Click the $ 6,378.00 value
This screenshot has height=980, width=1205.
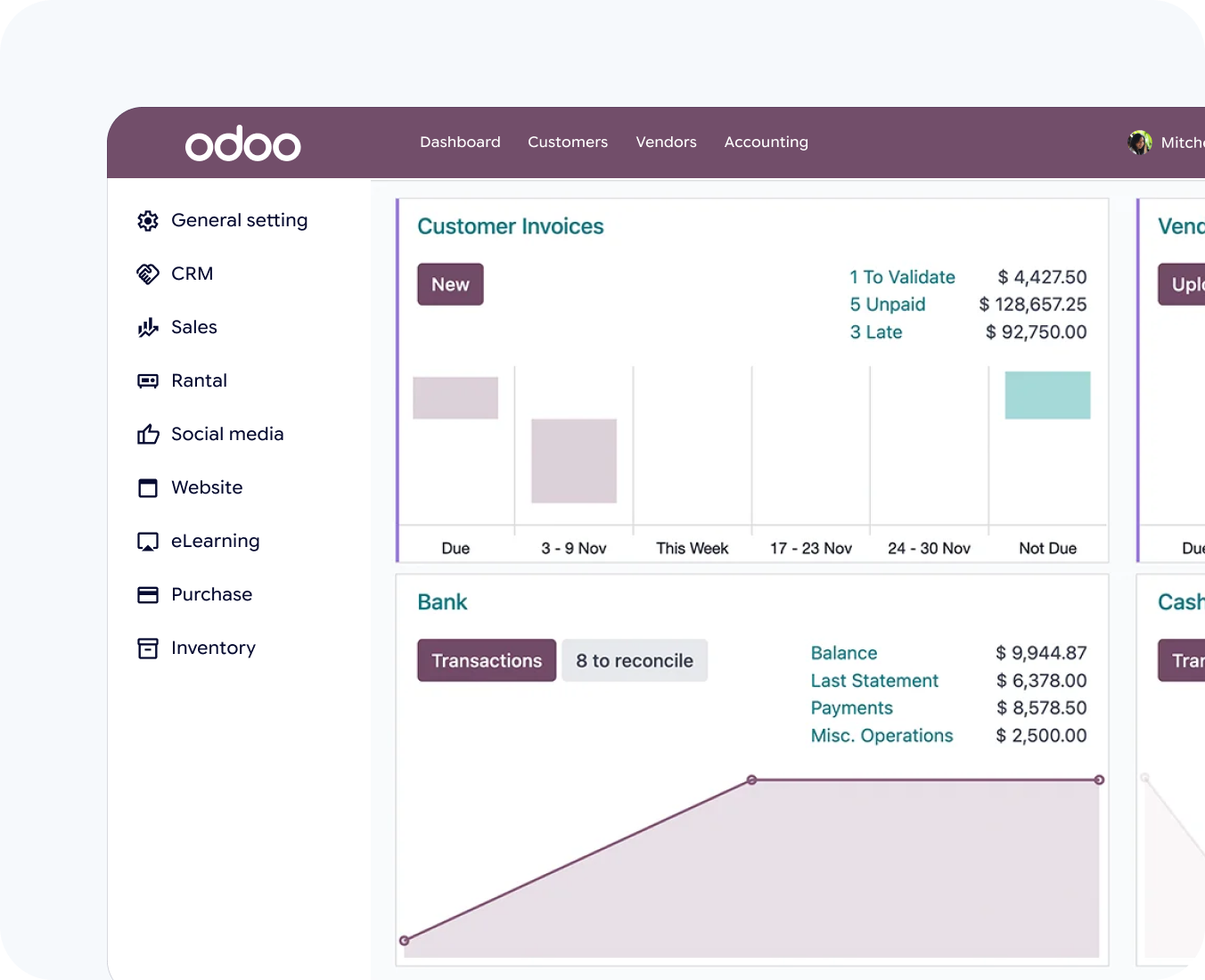click(1041, 681)
